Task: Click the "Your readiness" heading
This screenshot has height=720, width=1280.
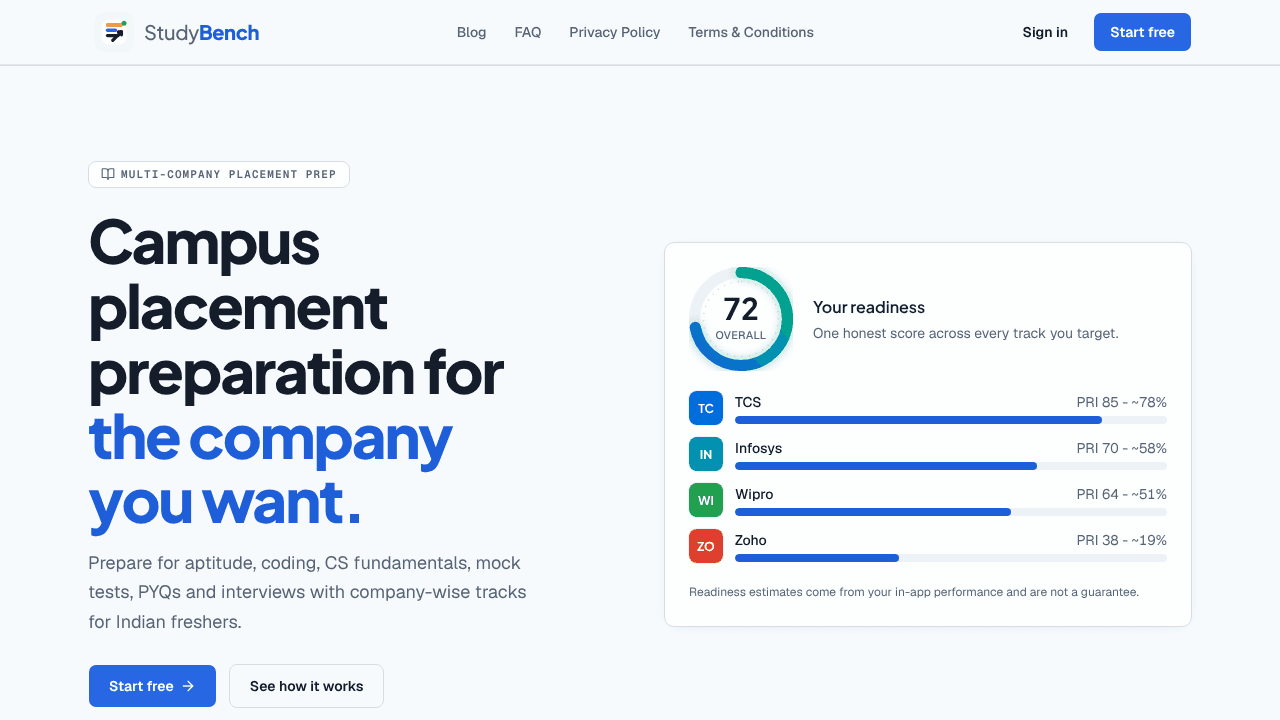Action: tap(869, 307)
